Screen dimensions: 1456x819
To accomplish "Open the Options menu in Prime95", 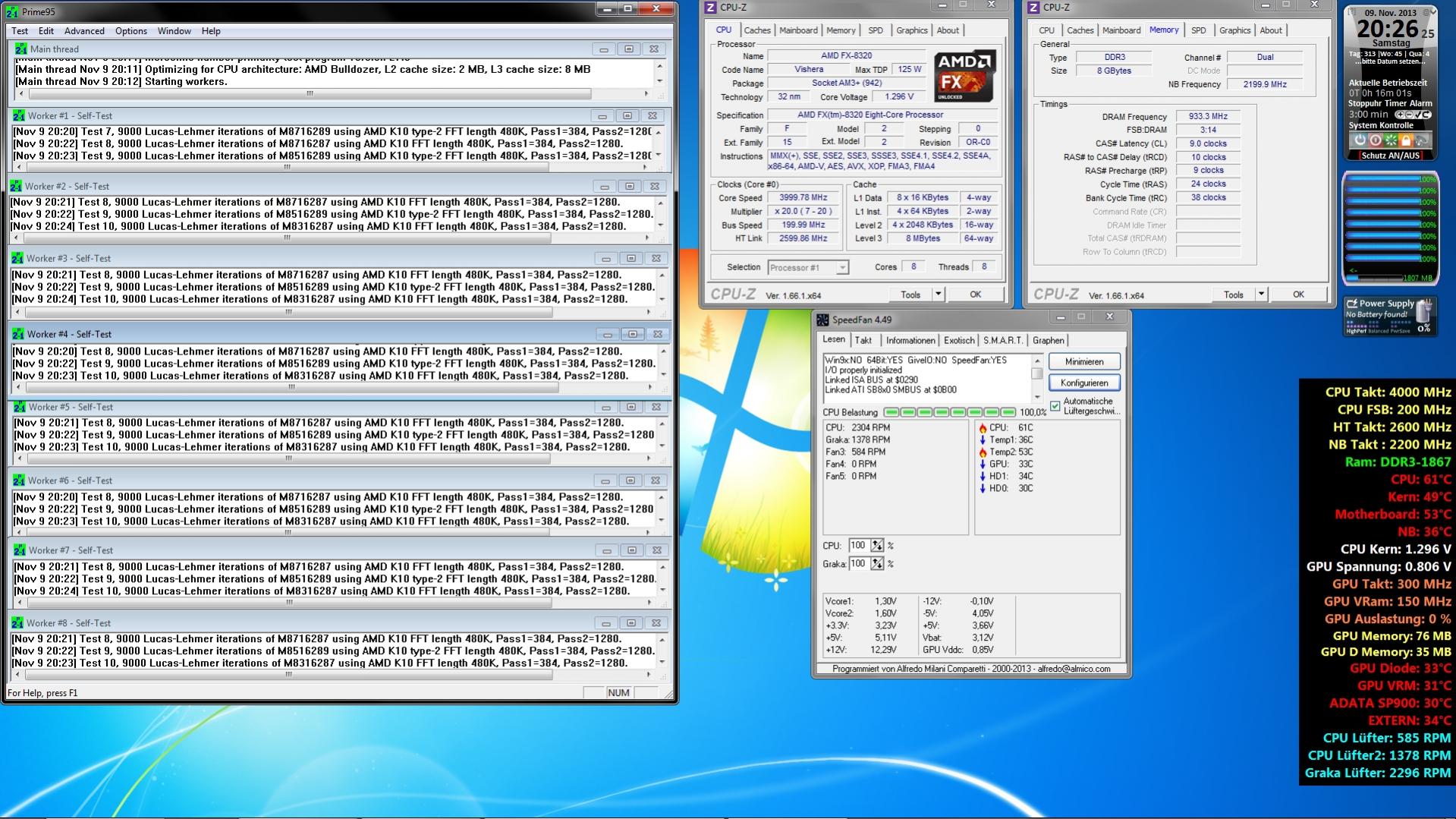I will 131,31.
